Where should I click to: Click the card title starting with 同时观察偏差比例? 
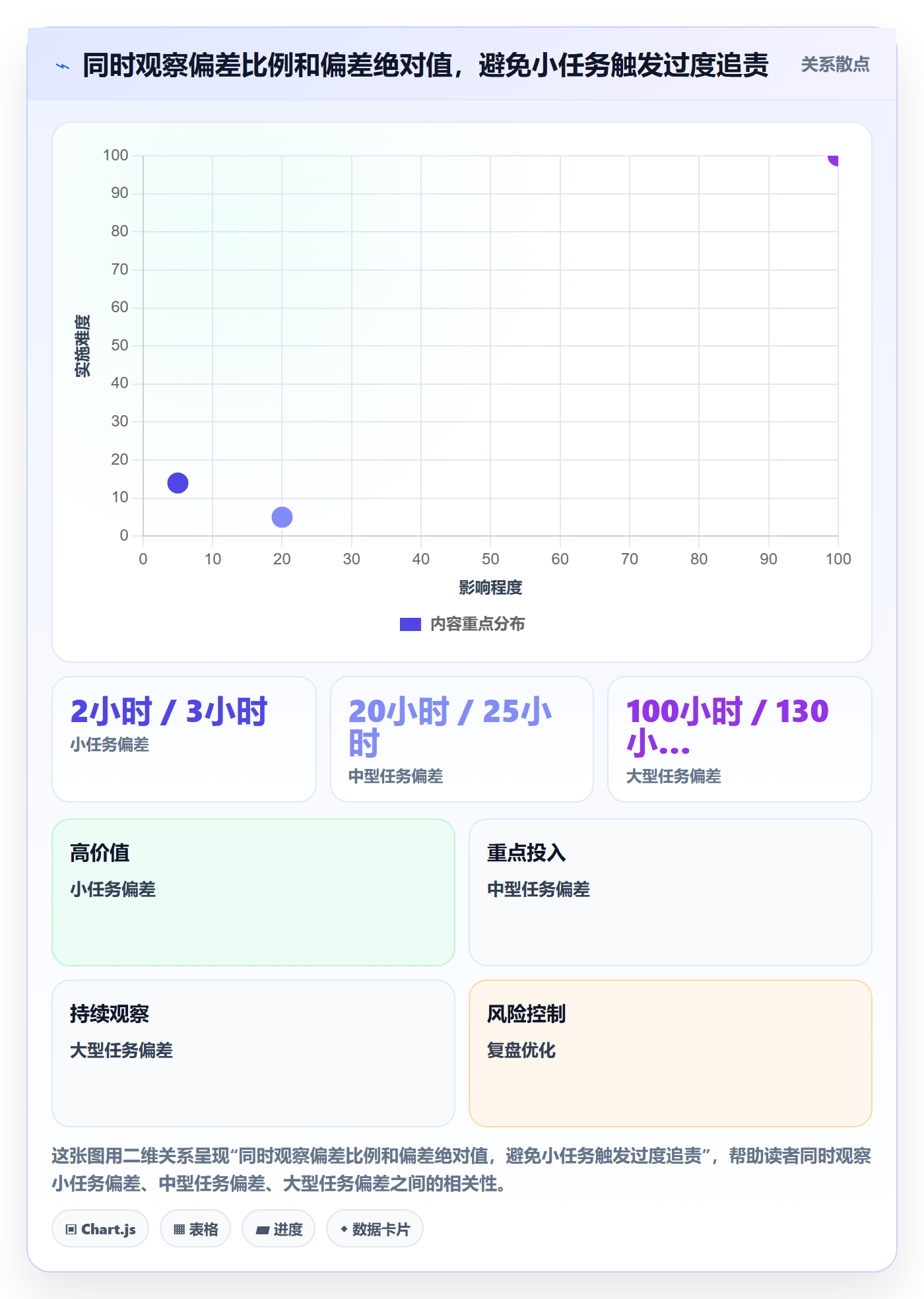(x=426, y=65)
